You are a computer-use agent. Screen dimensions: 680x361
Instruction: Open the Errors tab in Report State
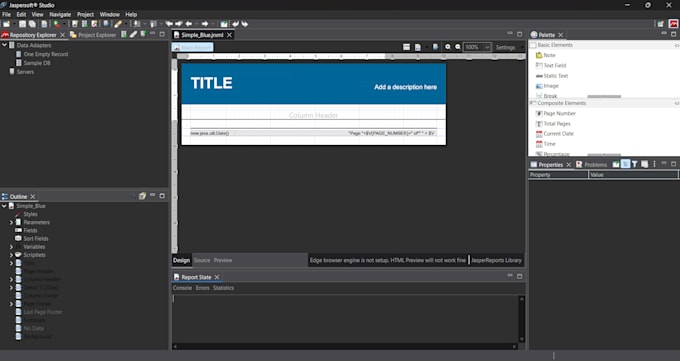click(x=202, y=288)
